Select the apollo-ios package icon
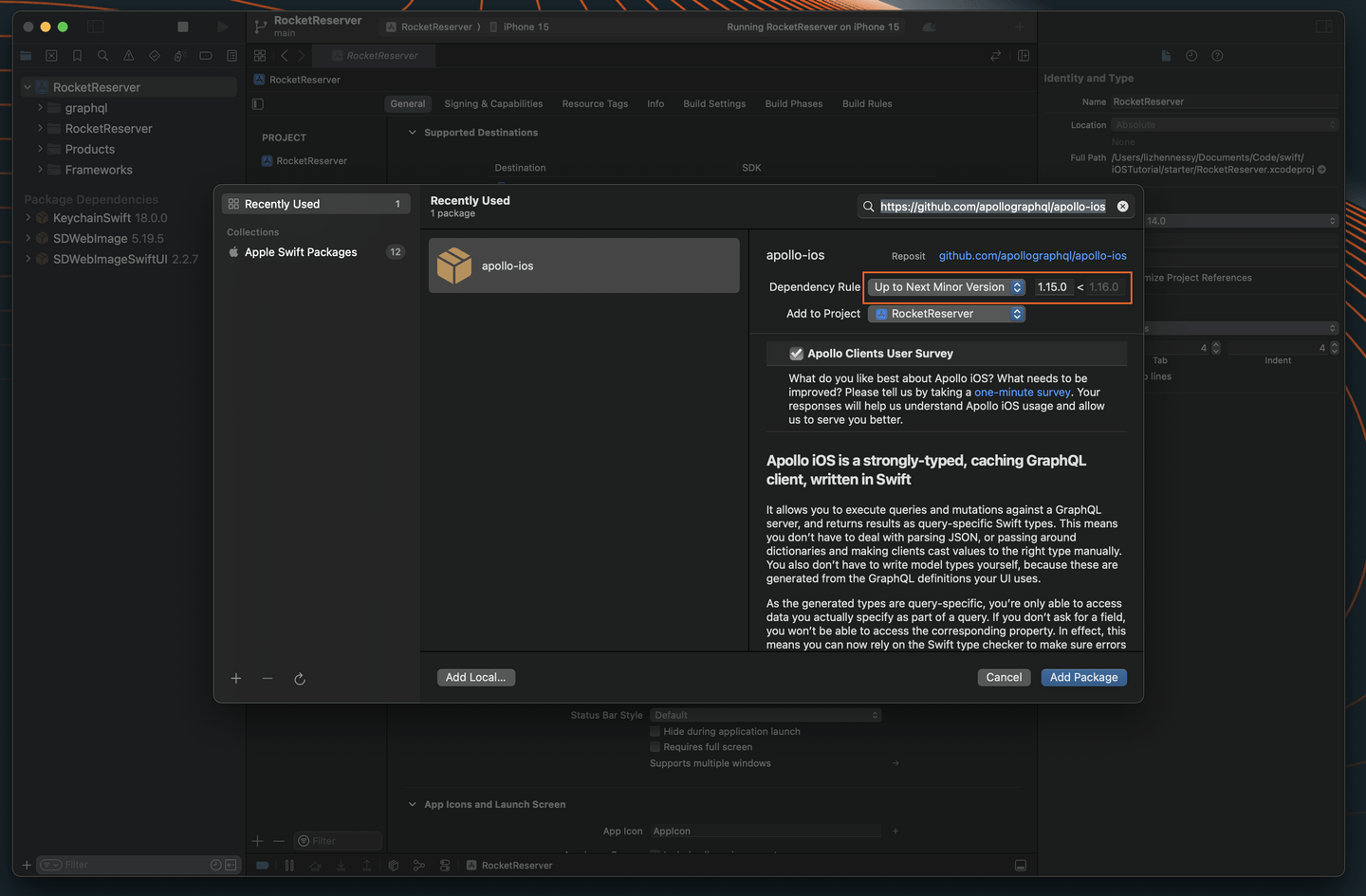Viewport: 1366px width, 896px height. pyautogui.click(x=454, y=266)
